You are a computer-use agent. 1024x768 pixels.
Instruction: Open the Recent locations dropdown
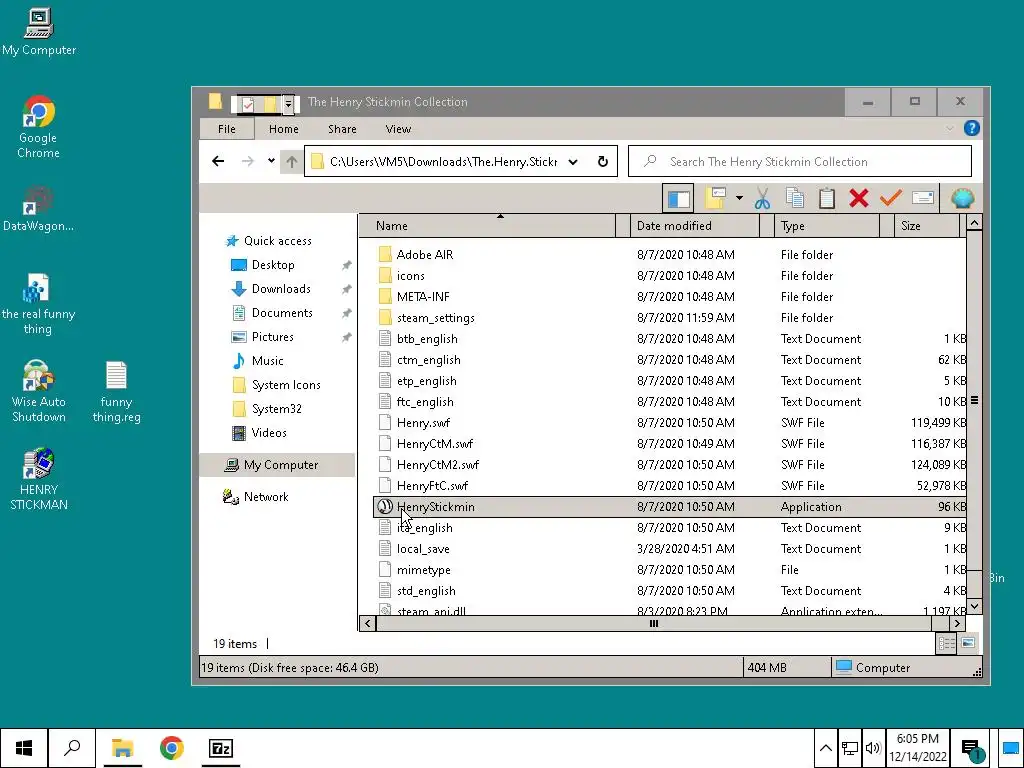(271, 161)
